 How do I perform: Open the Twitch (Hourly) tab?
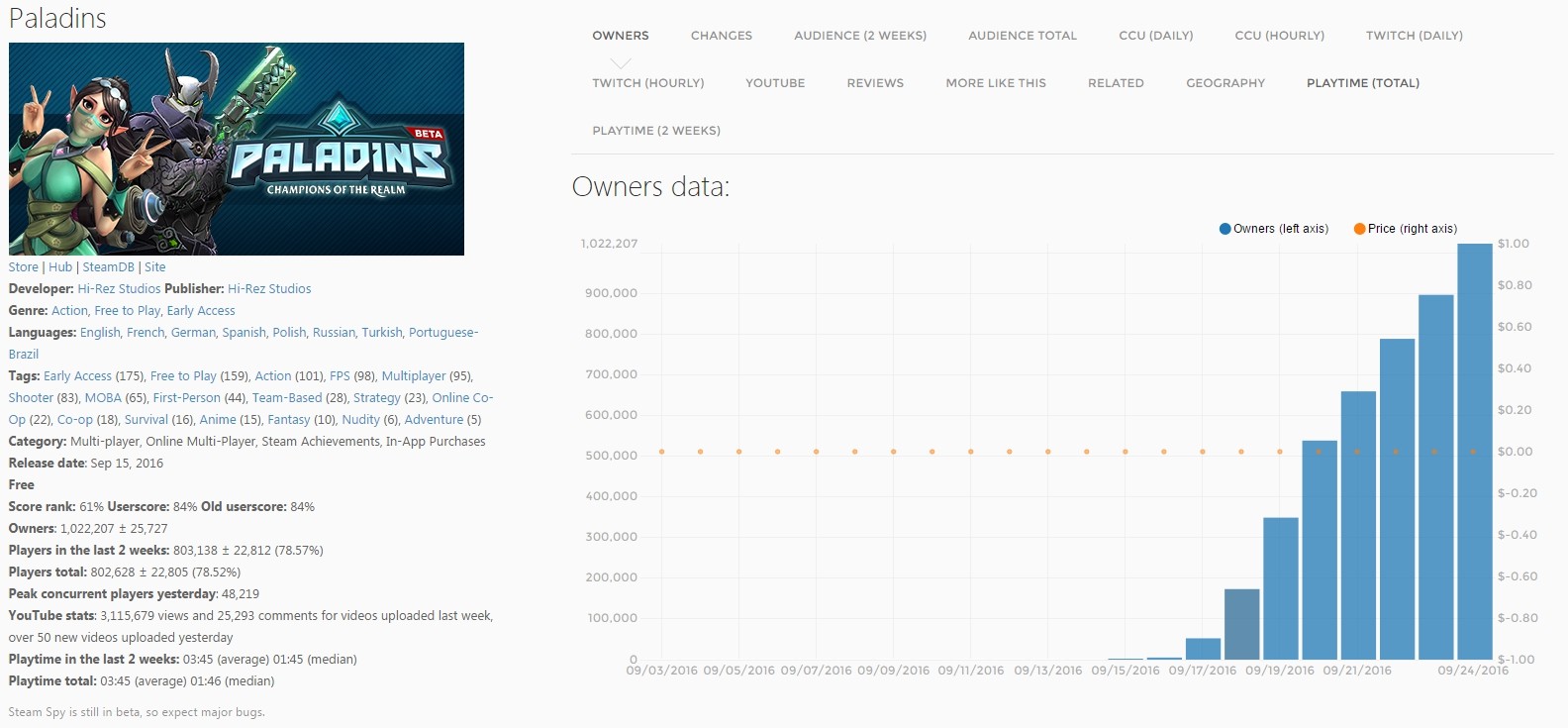(x=648, y=83)
